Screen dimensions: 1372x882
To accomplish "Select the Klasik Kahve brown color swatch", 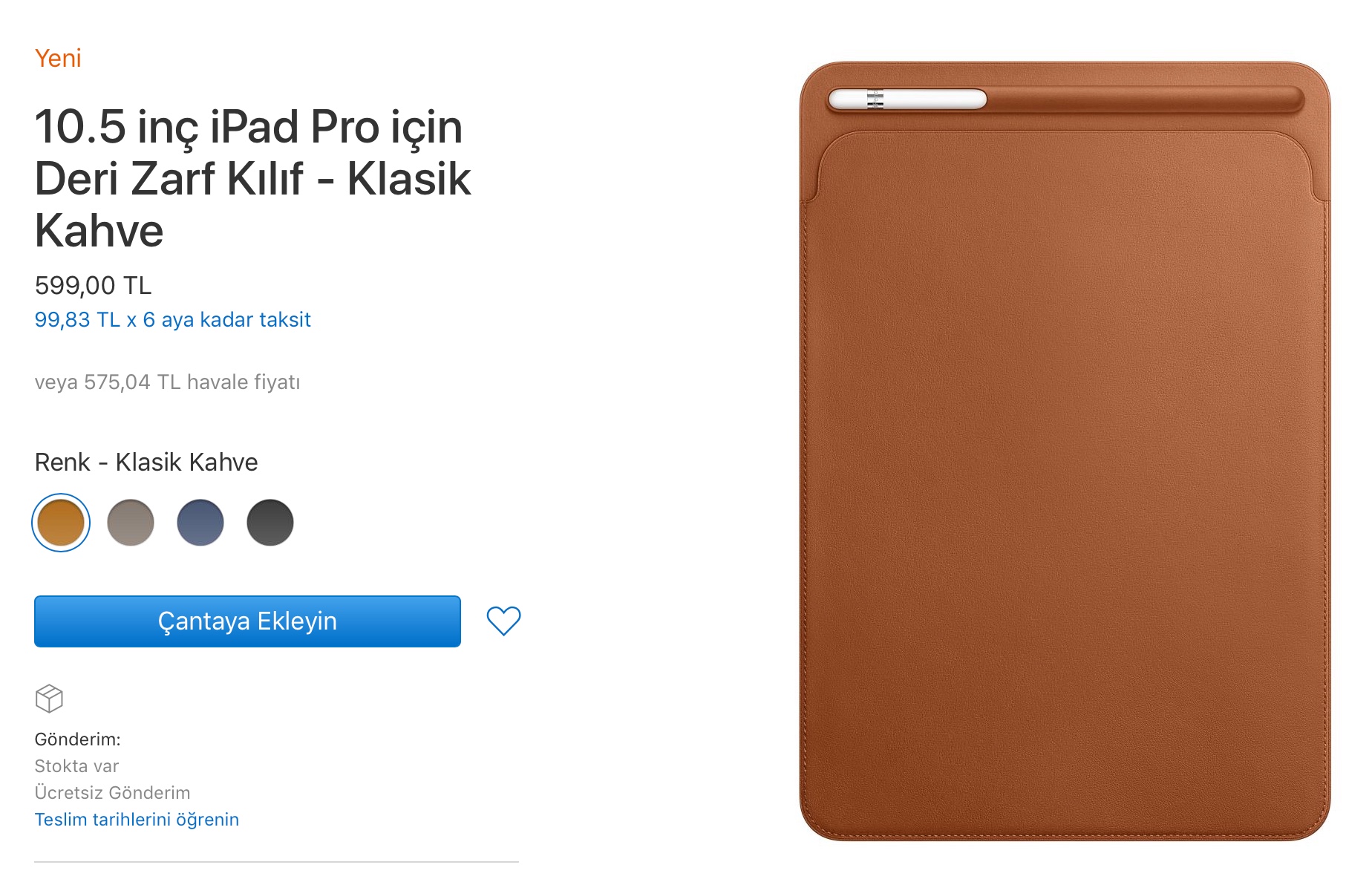I will point(61,523).
